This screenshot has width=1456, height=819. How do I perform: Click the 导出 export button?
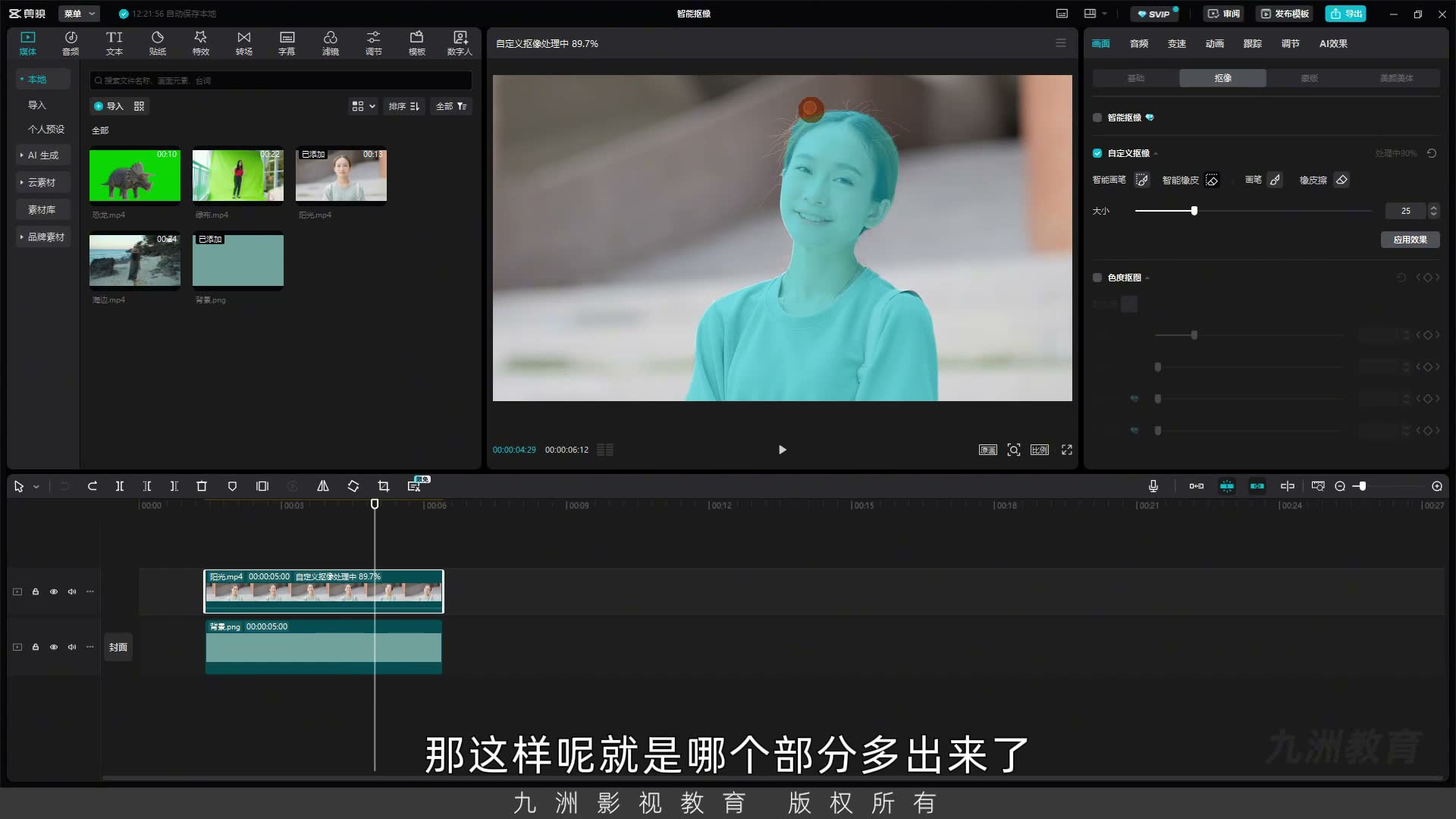point(1346,14)
